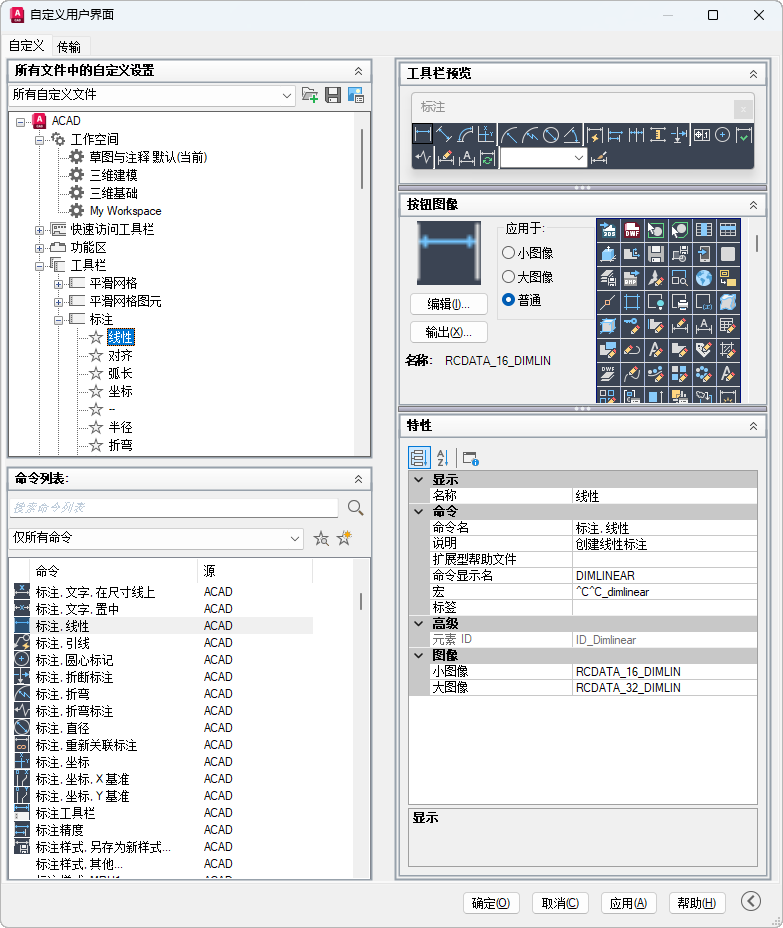Screen dimensions: 783x928
Task: Select the Aligned dimension icon in toolbar preview
Action: point(444,135)
